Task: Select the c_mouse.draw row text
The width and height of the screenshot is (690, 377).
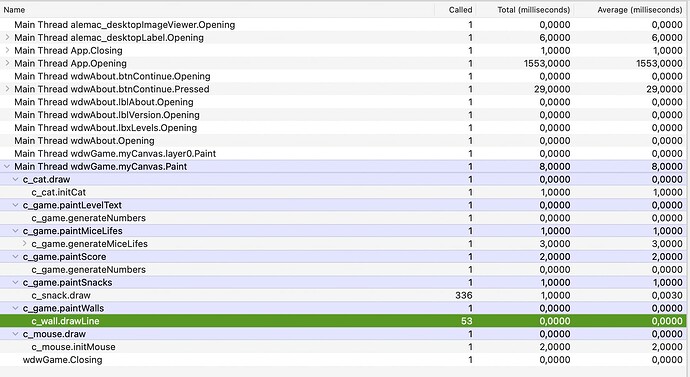Action: click(54, 334)
